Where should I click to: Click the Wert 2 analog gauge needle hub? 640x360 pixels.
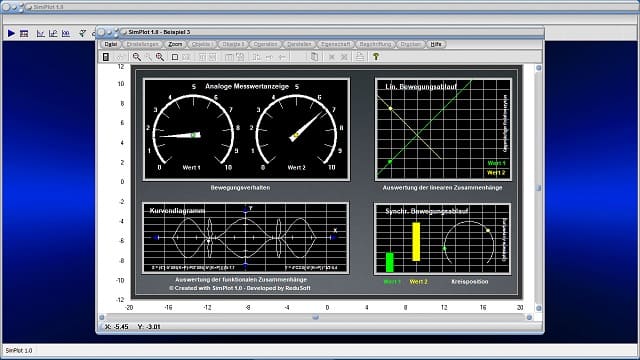coord(296,135)
